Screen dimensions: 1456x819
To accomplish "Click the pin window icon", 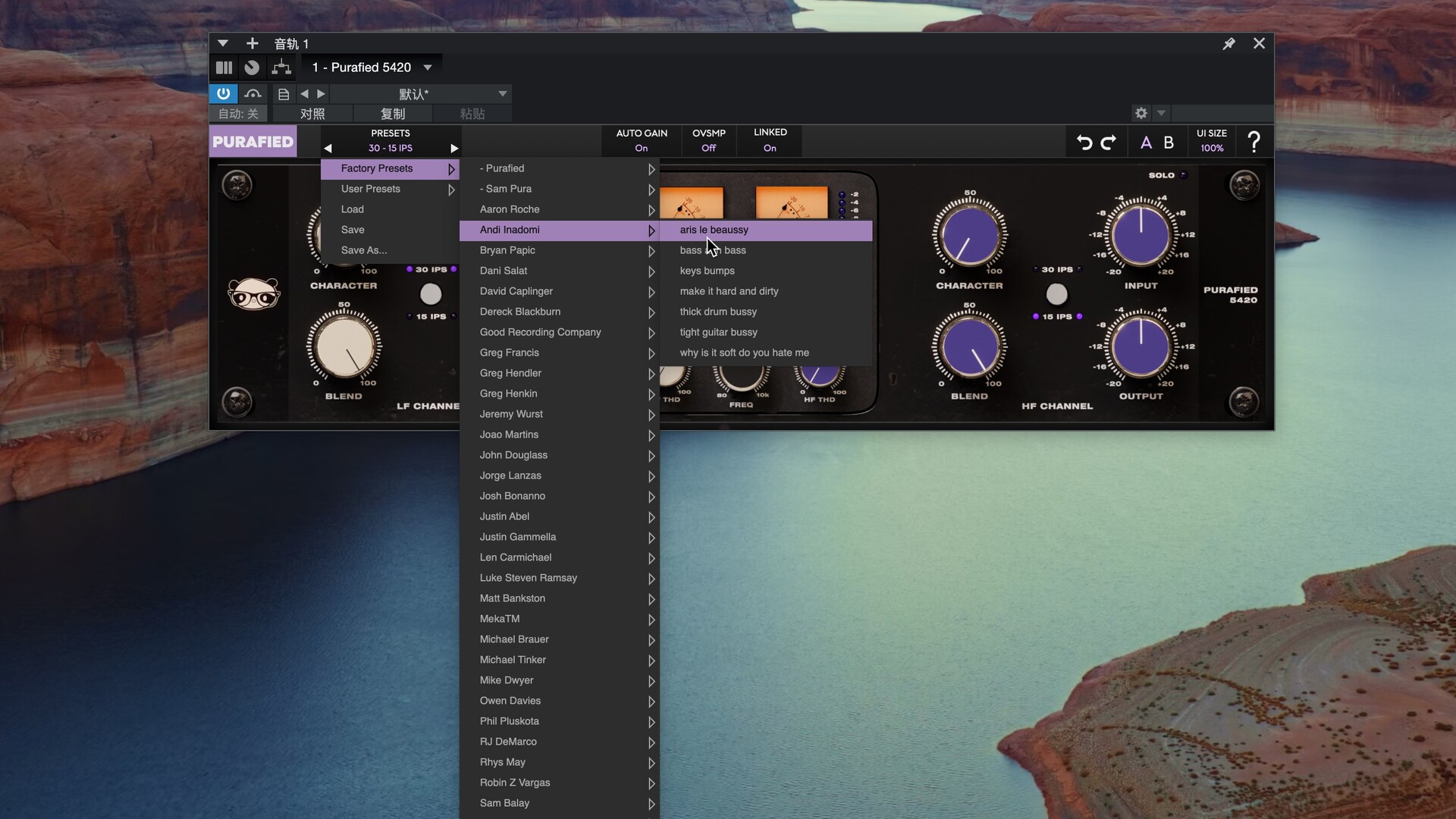I will tap(1228, 44).
